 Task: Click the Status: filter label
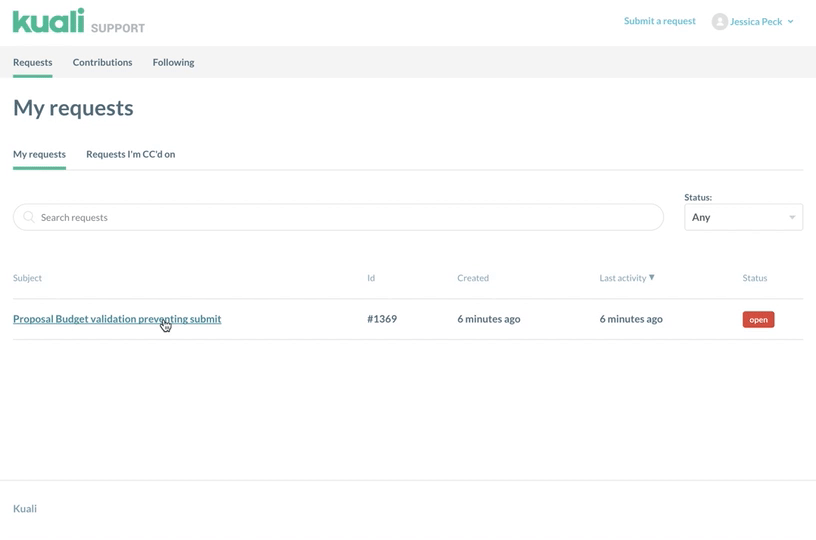point(698,197)
